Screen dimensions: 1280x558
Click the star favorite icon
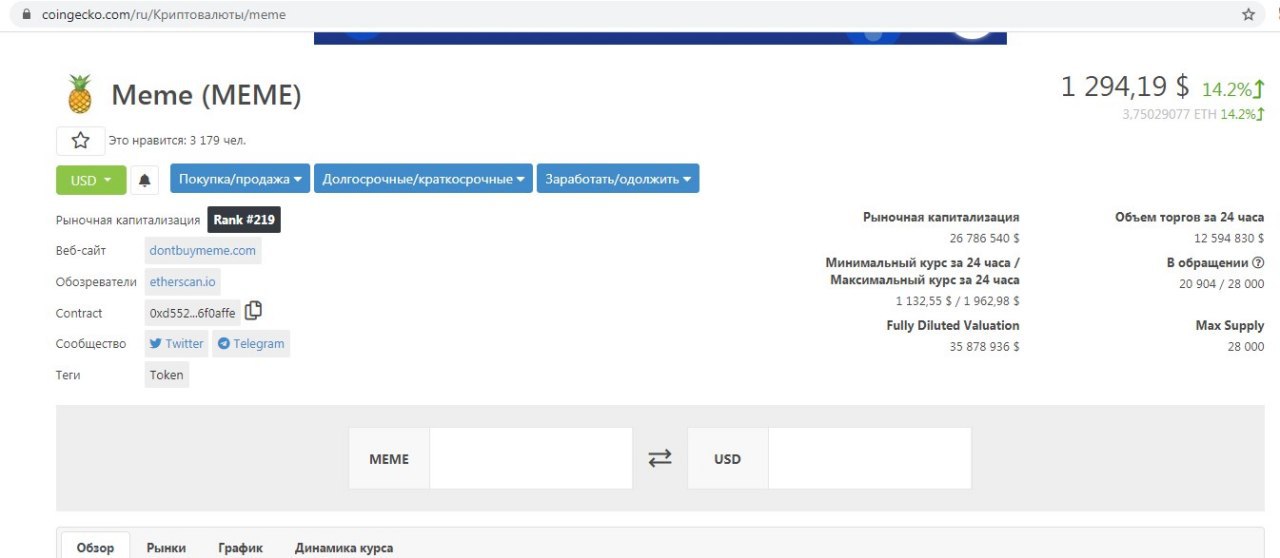(80, 141)
